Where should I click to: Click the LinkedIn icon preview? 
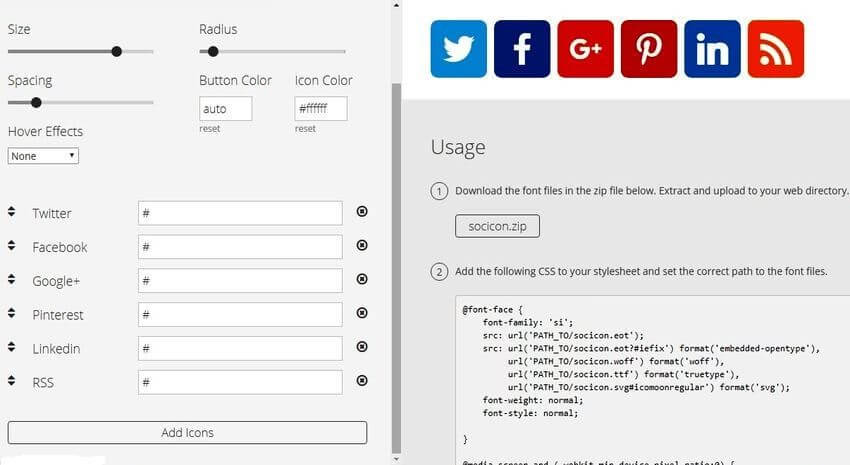point(712,49)
